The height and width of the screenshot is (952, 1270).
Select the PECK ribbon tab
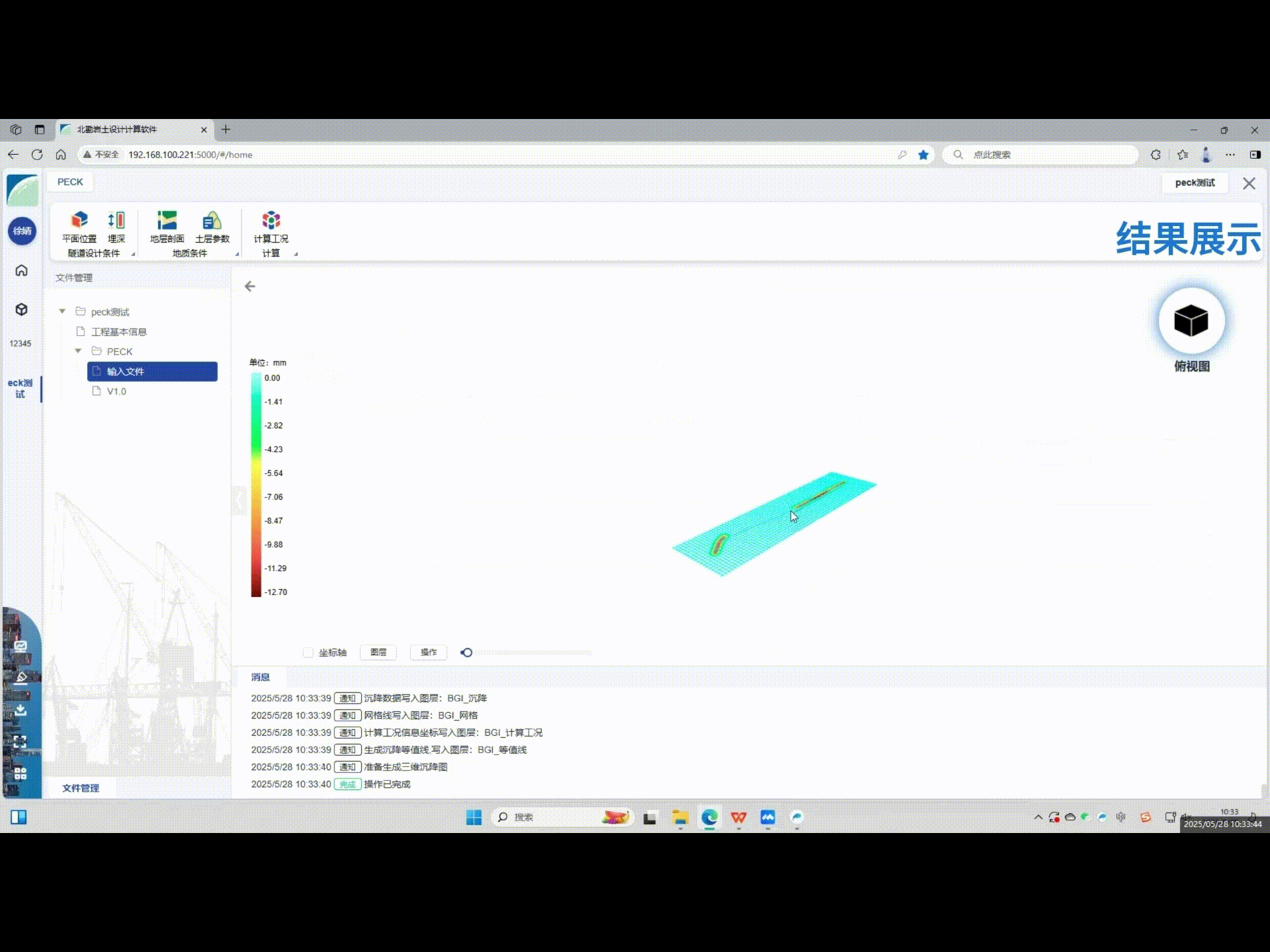(x=70, y=182)
